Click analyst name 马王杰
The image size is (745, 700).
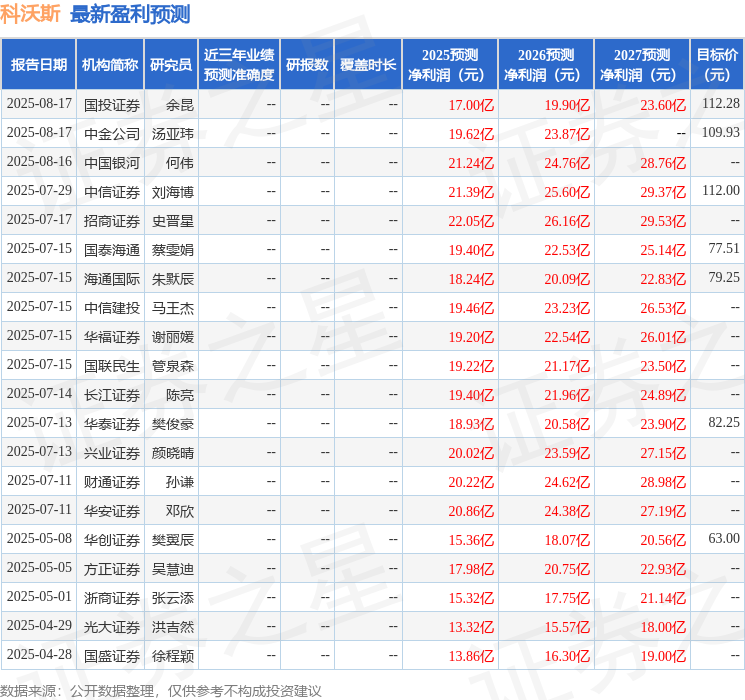[172, 307]
